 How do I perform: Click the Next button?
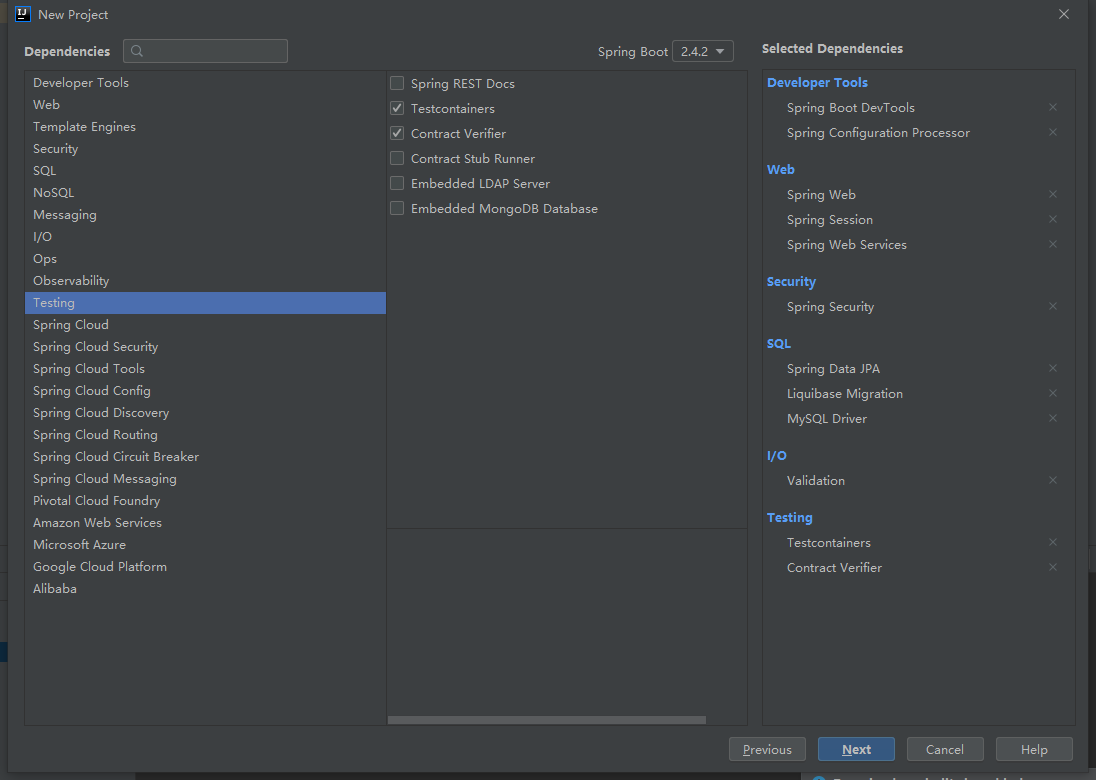pyautogui.click(x=856, y=749)
